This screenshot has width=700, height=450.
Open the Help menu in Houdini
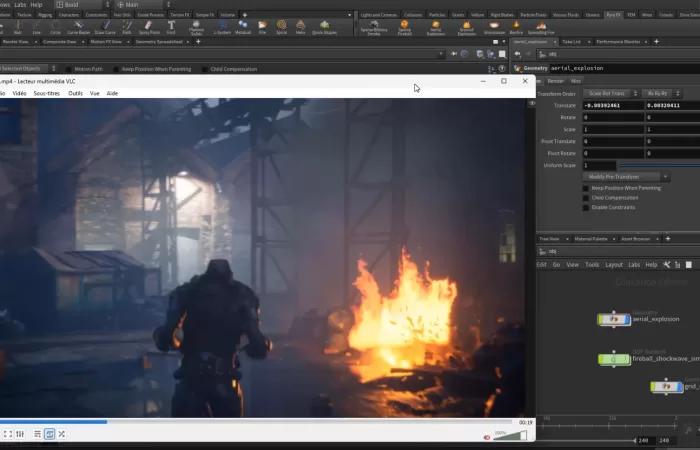pyautogui.click(x=36, y=4)
